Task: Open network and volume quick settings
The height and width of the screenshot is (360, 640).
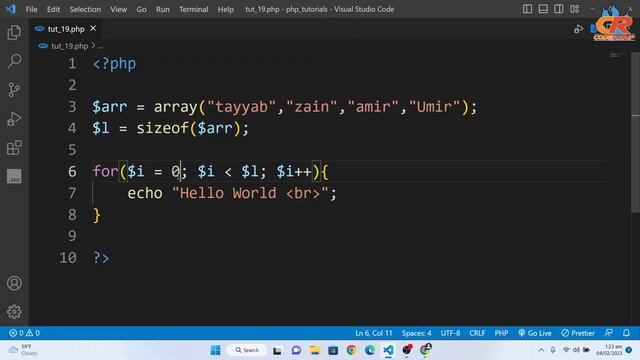Action: (576, 350)
